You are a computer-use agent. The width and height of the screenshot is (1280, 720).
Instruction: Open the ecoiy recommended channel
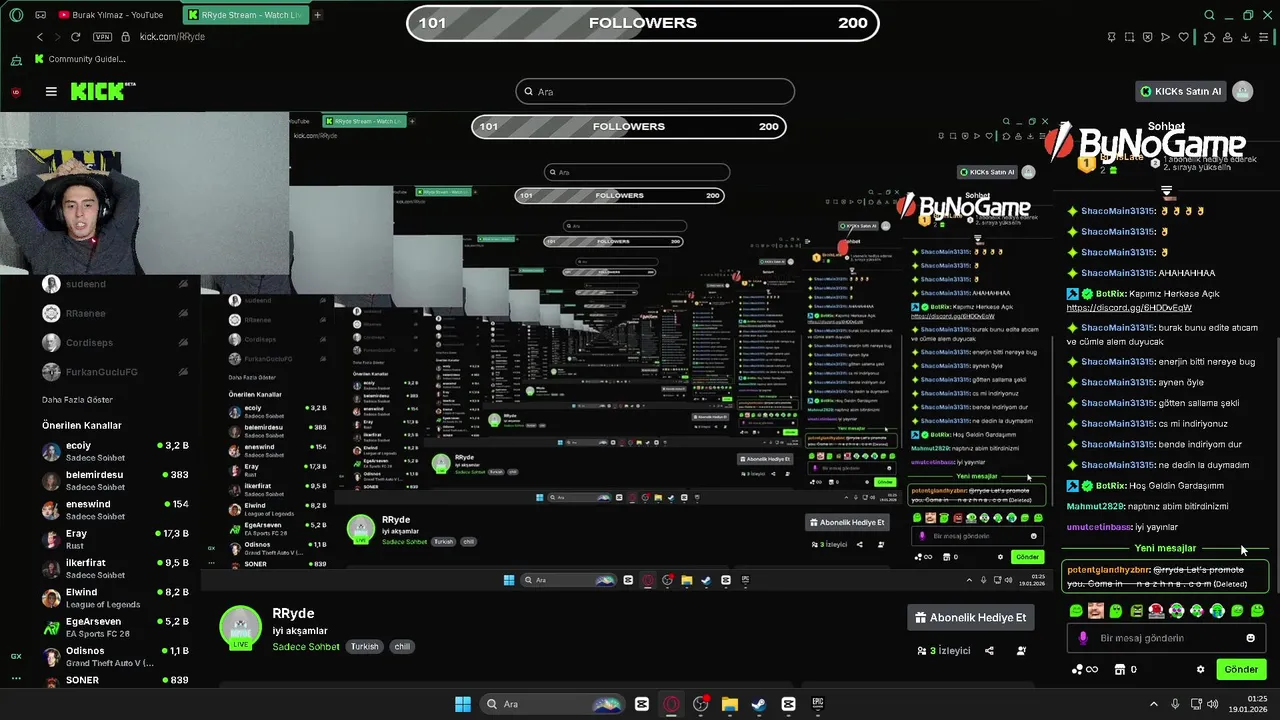tap(115, 451)
